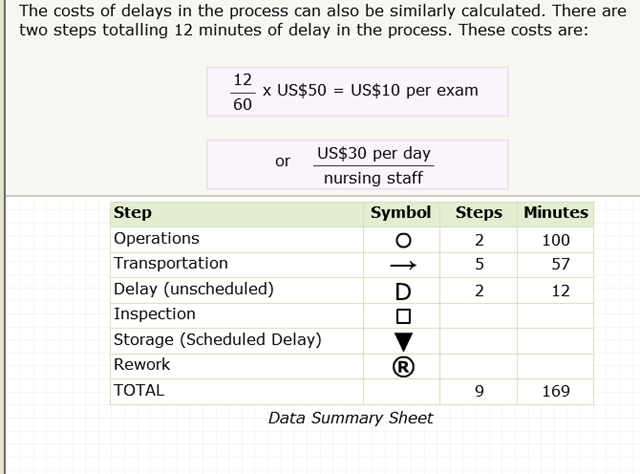
Task: Select the Step column header
Action: click(x=133, y=213)
